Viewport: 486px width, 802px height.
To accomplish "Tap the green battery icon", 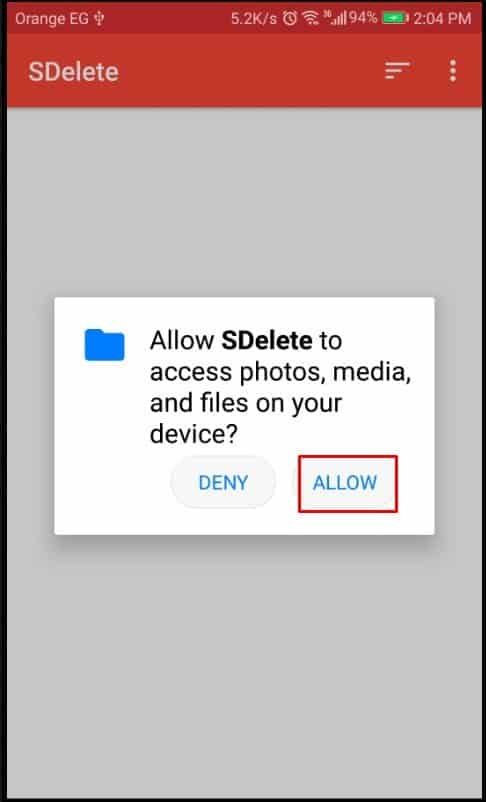I will (395, 19).
